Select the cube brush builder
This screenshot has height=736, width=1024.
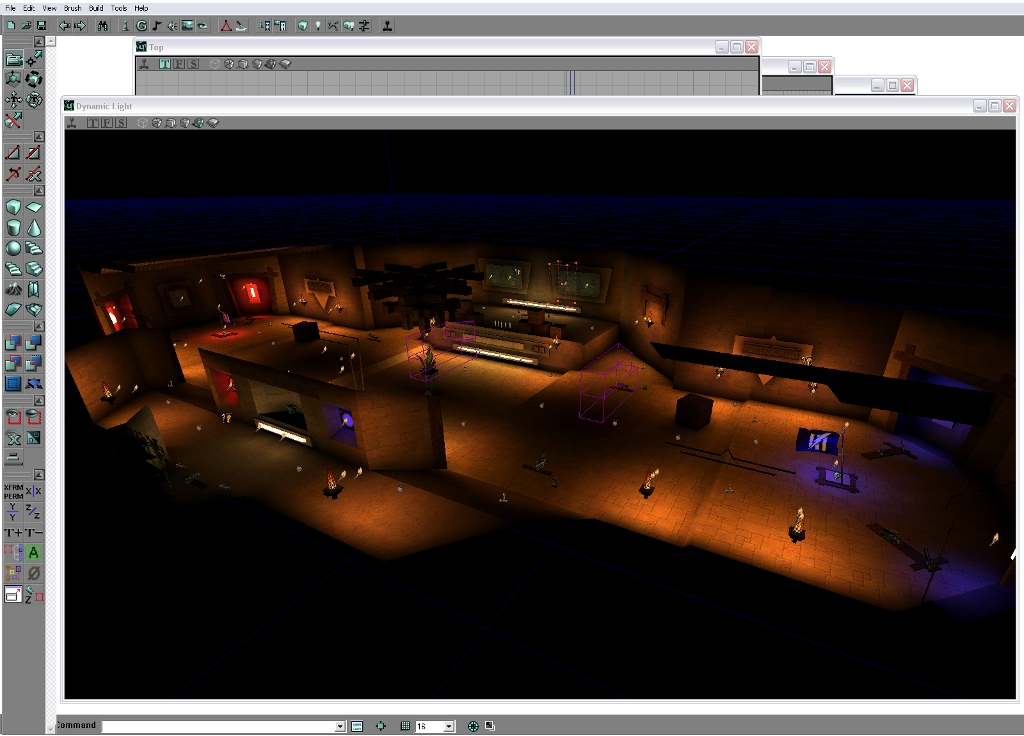click(14, 206)
